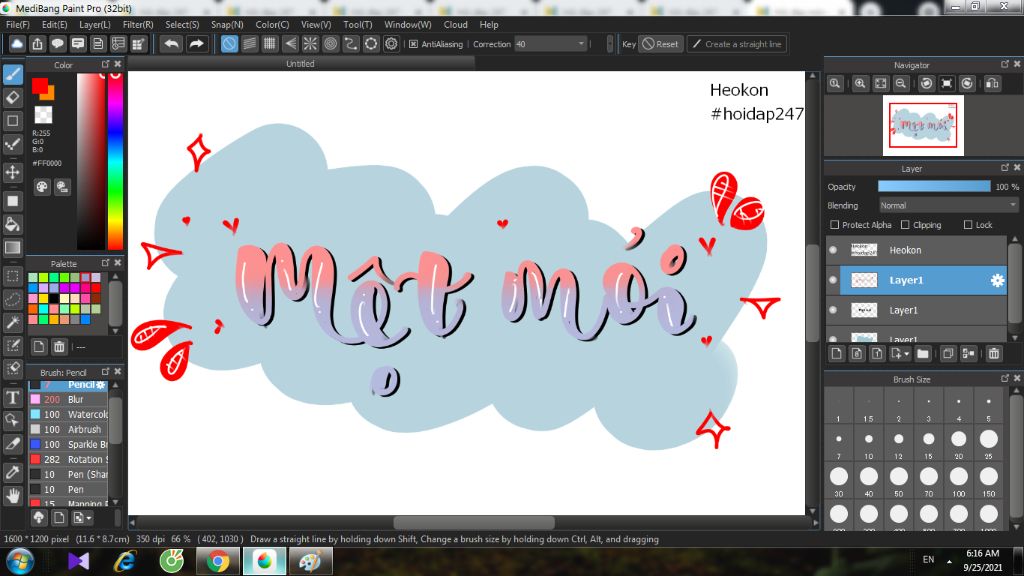
Task: Open Layer1 settings gear
Action: tap(997, 280)
